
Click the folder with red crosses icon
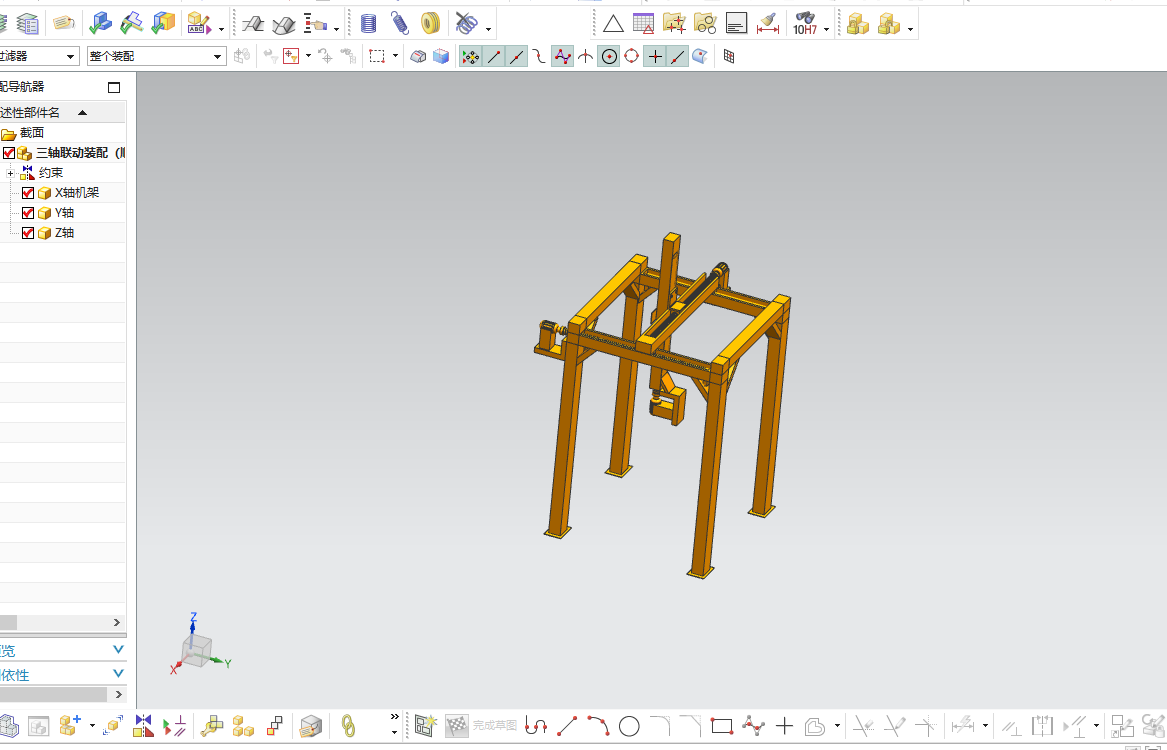674,24
